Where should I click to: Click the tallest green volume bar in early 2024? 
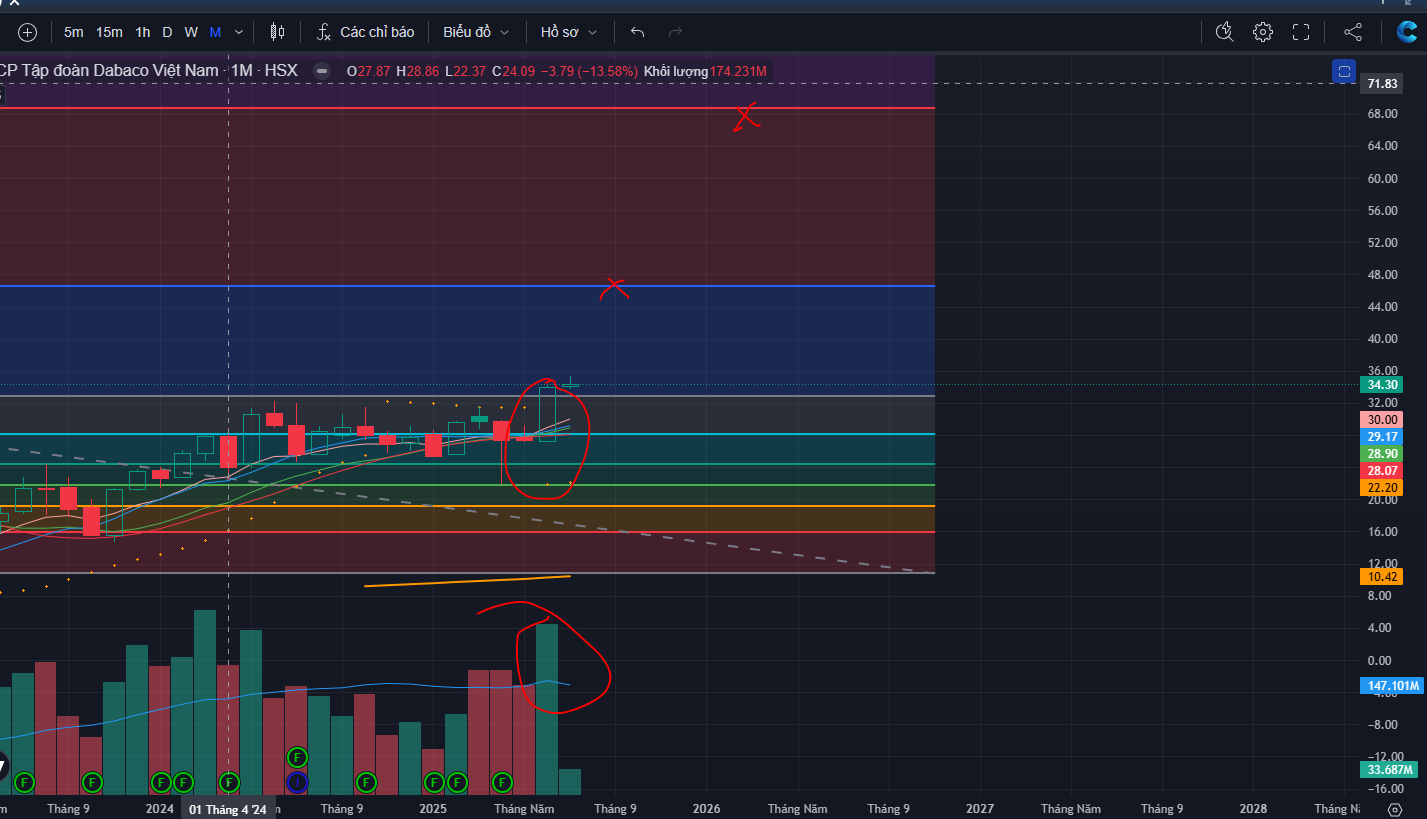(205, 702)
